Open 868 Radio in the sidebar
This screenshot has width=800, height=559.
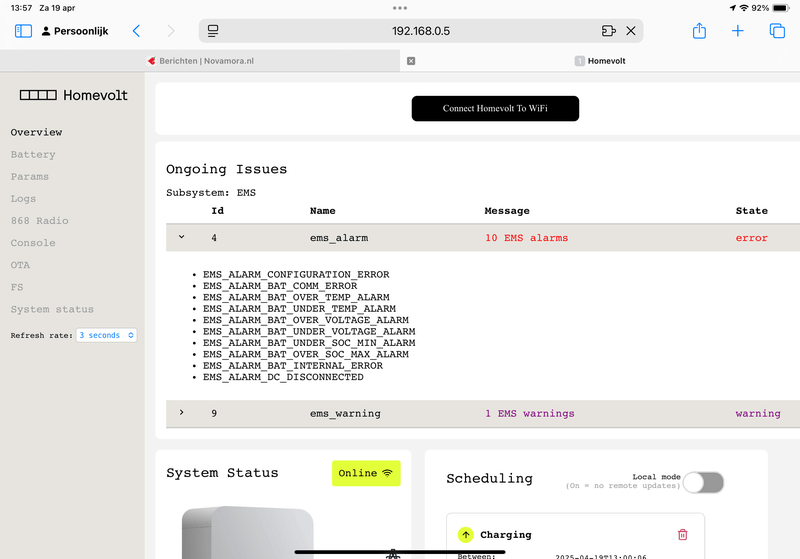pos(39,221)
